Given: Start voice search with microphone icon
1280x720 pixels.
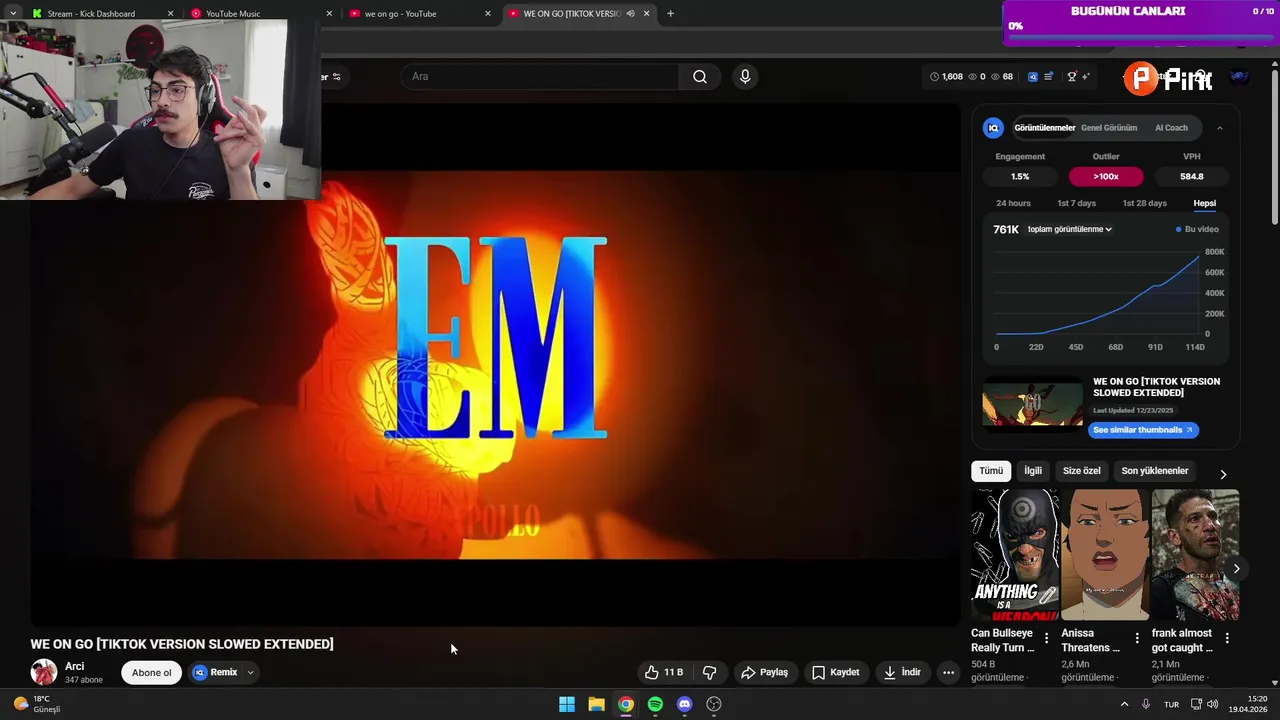Looking at the screenshot, I should [745, 77].
